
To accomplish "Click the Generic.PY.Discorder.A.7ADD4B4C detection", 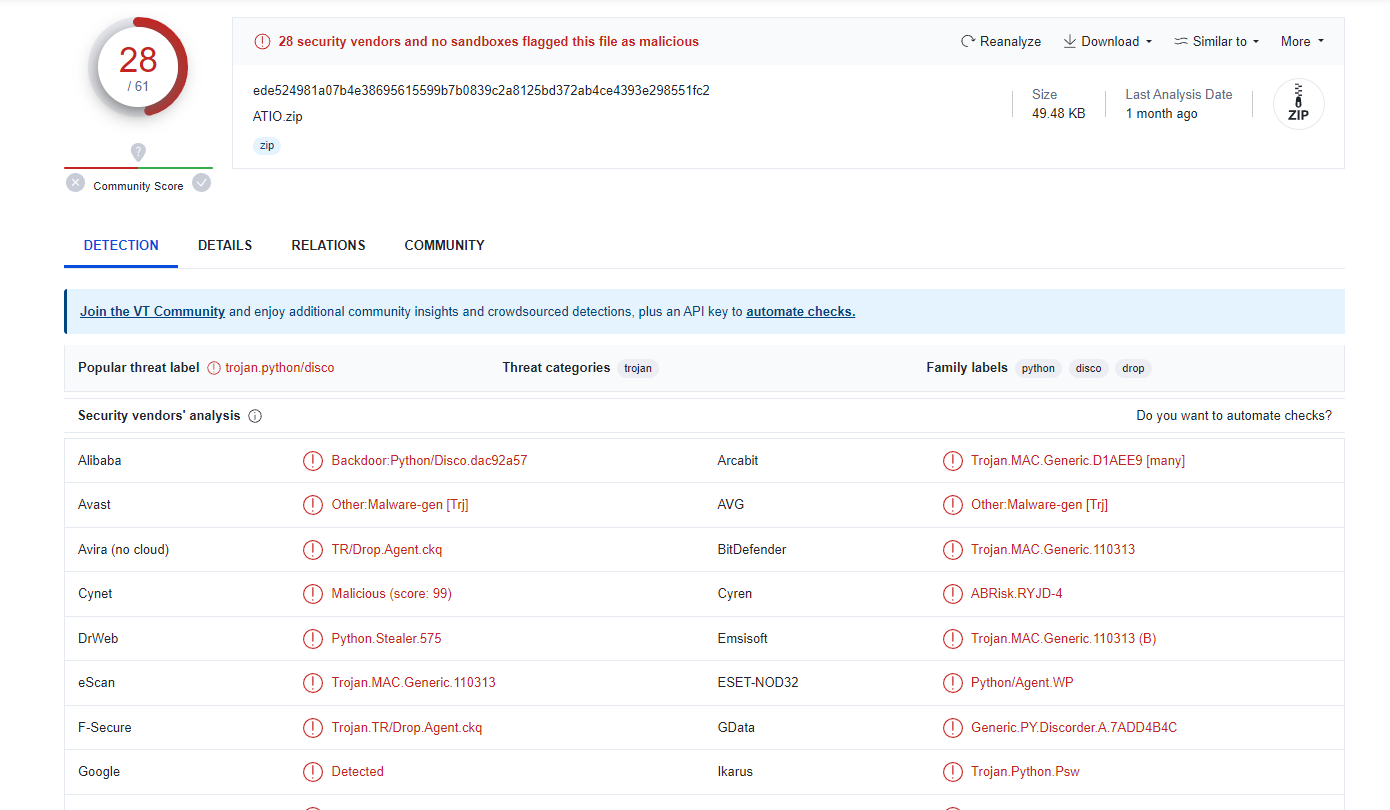I will point(1074,727).
